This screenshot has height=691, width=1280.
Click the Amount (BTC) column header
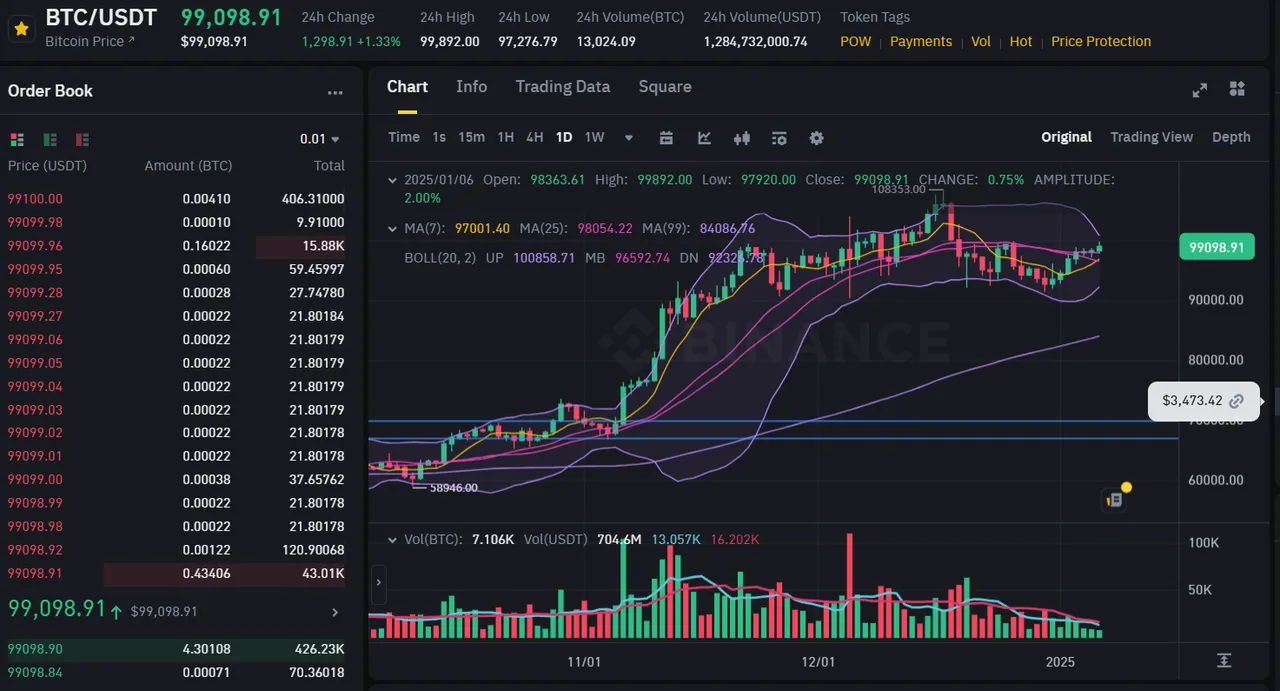[188, 166]
